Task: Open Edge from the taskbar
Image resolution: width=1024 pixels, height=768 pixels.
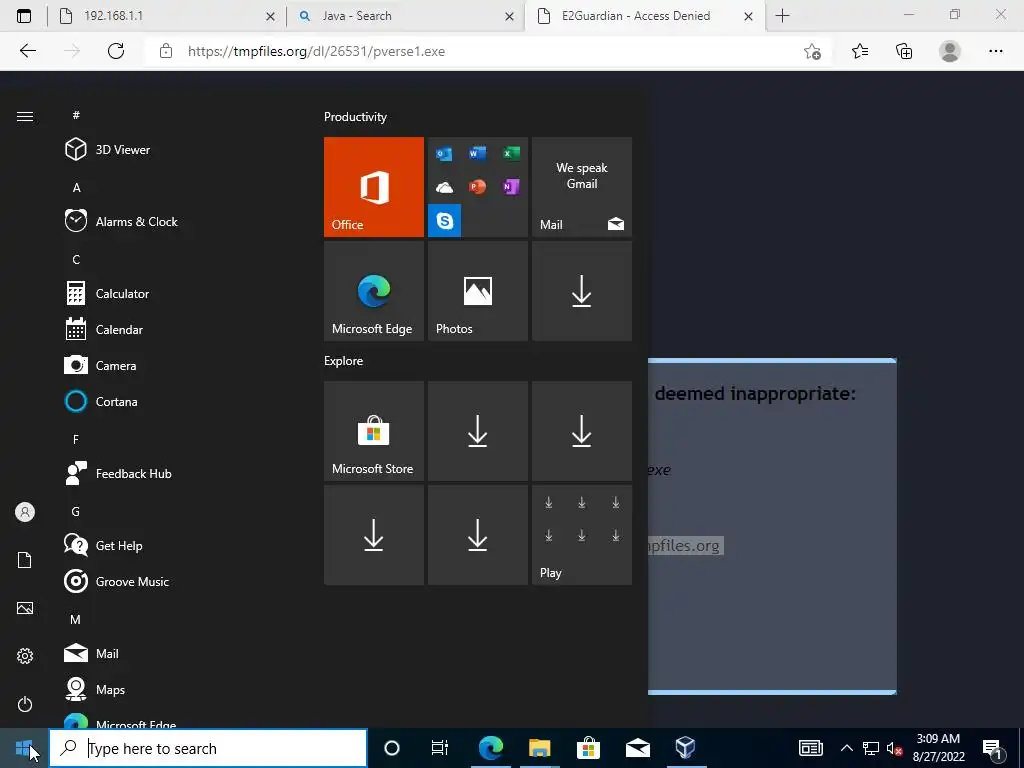Action: (x=490, y=748)
